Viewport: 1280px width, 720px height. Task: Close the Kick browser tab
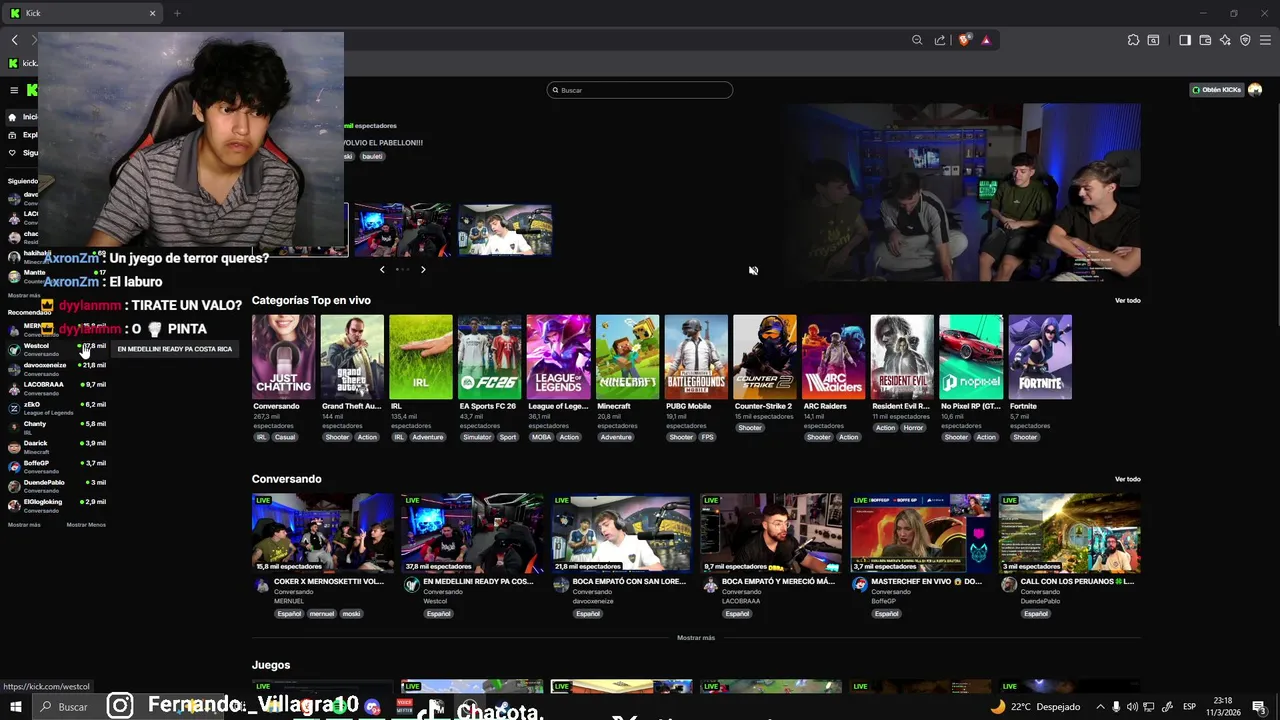point(152,13)
